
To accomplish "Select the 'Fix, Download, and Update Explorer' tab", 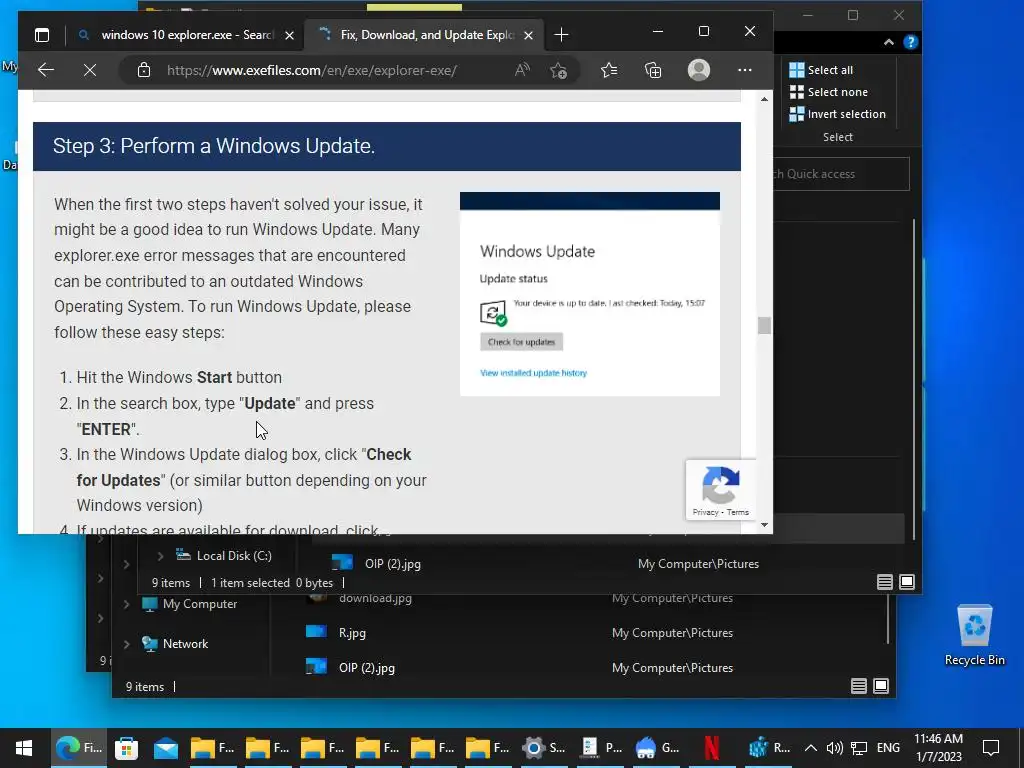I will (427, 35).
